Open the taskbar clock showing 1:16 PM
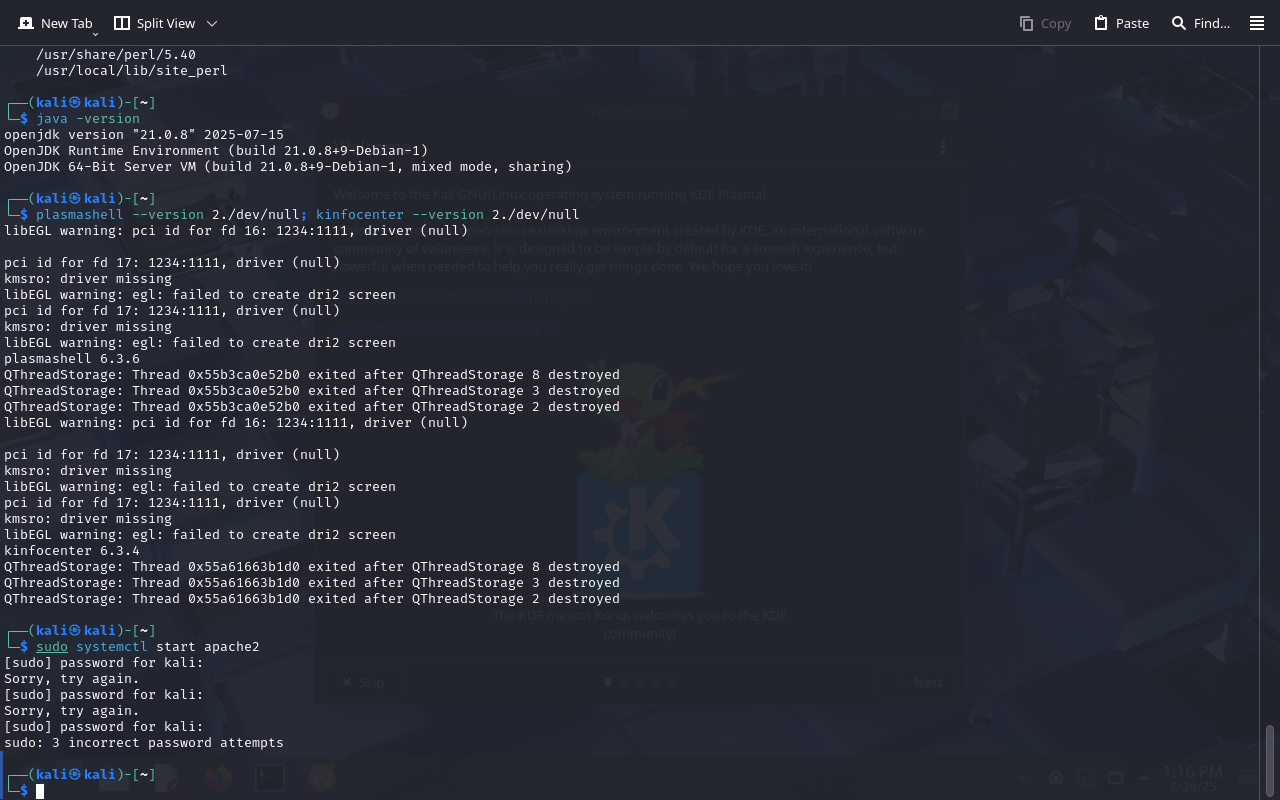The width and height of the screenshot is (1280, 800). click(1193, 778)
